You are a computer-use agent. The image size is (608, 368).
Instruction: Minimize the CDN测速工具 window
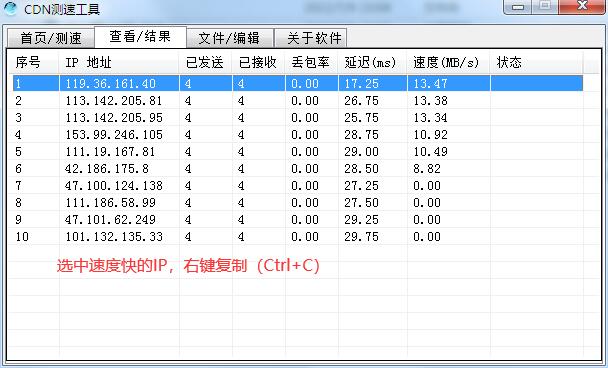point(518,7)
